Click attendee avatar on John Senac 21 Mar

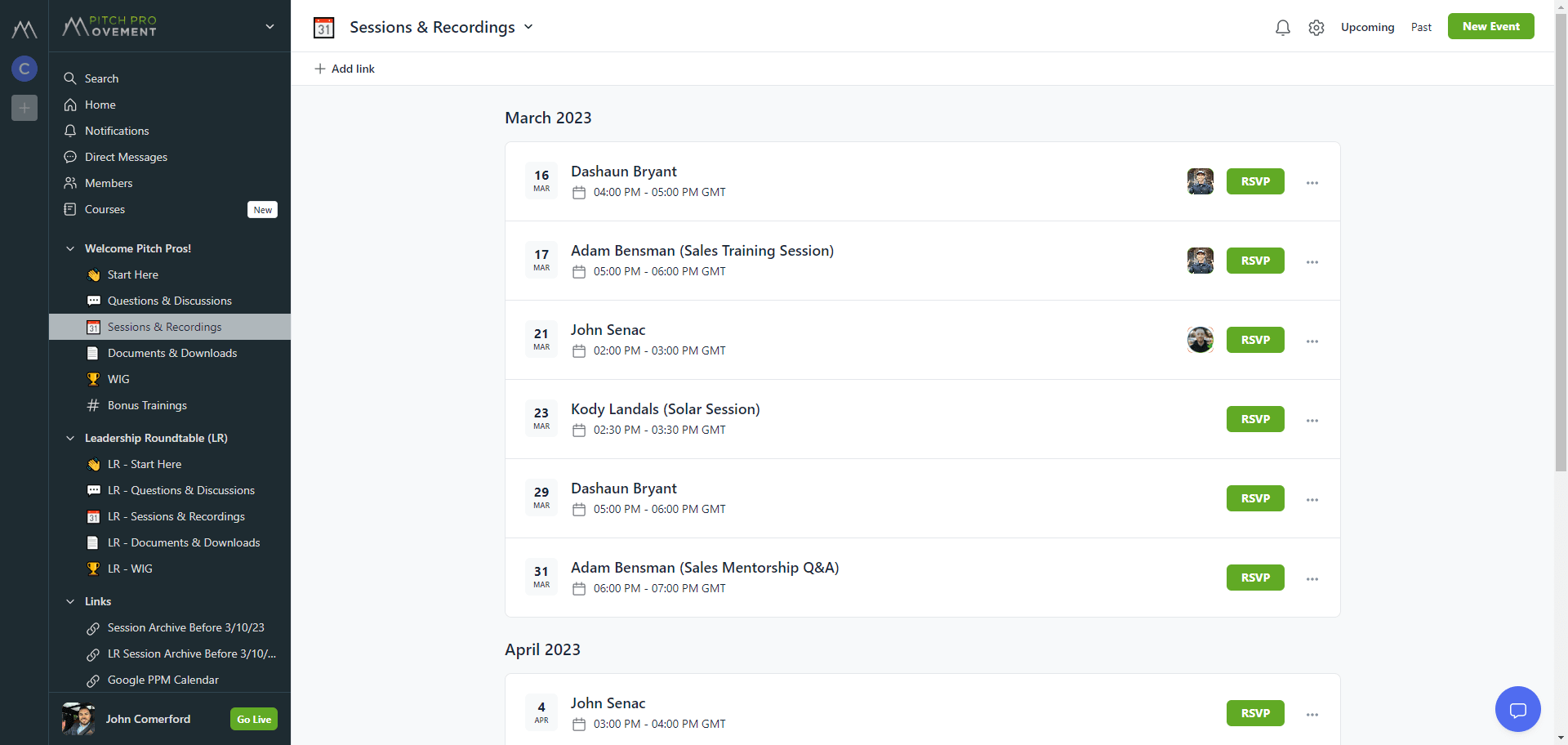click(1200, 340)
